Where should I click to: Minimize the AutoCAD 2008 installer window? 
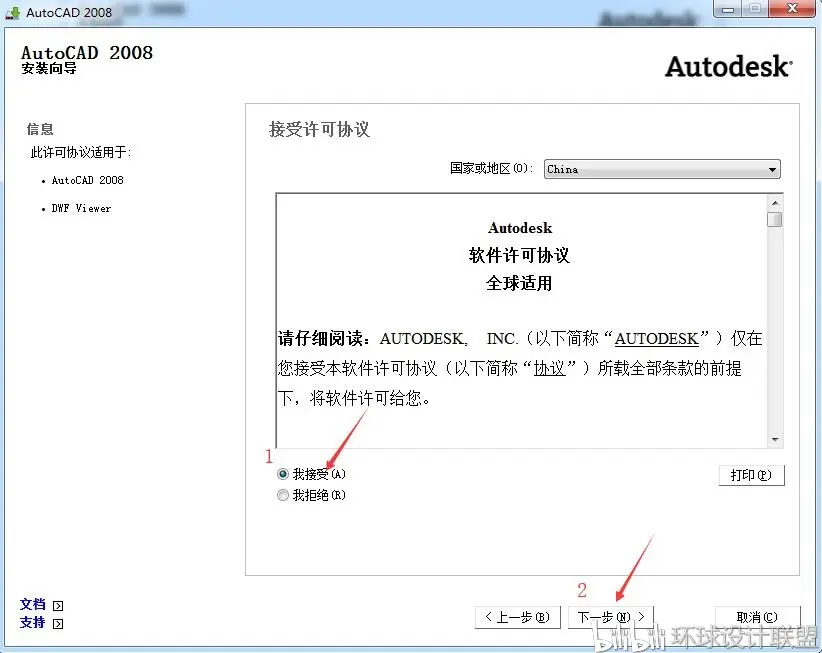click(728, 9)
